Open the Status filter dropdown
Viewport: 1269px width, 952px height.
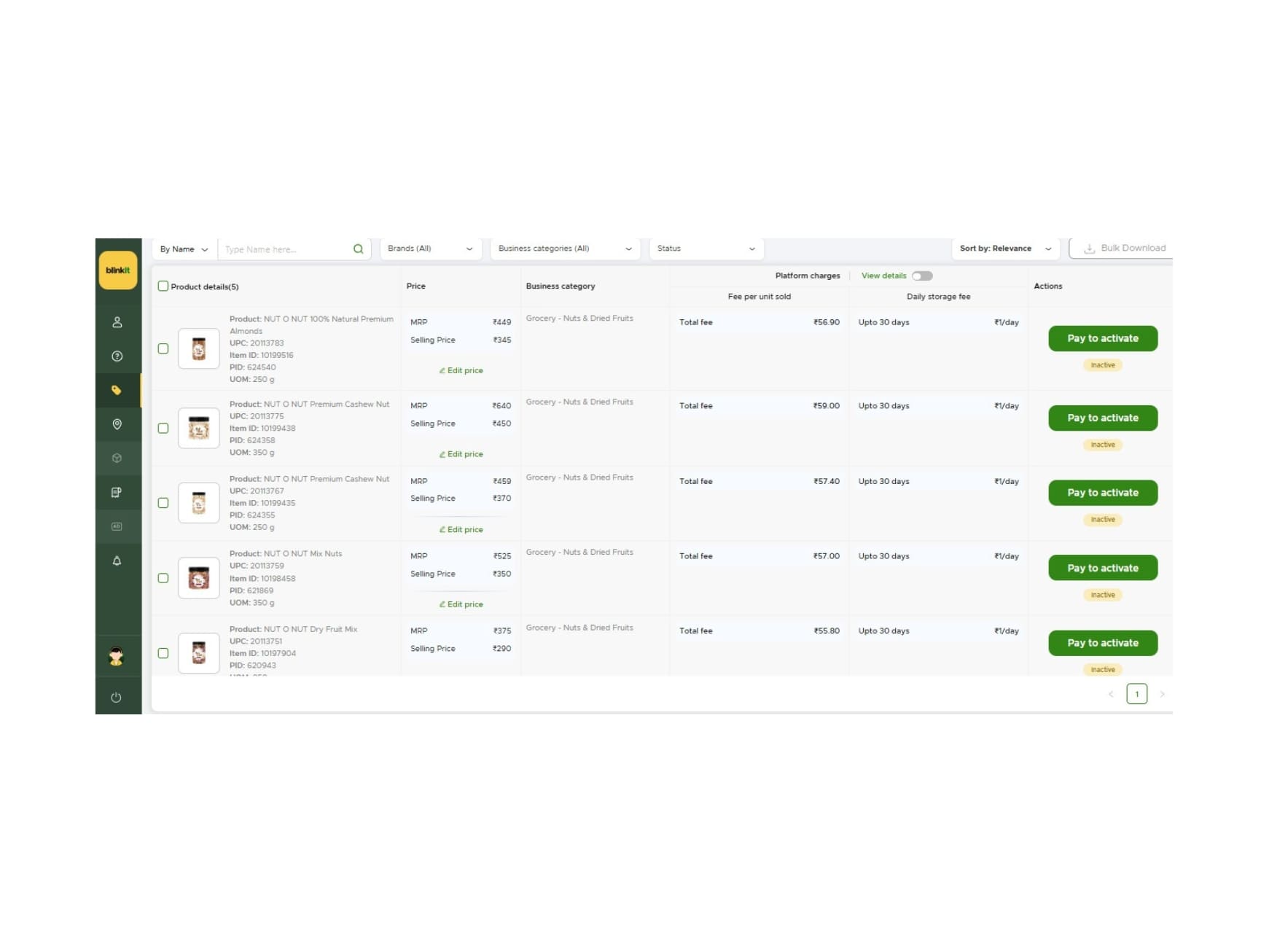click(x=706, y=249)
